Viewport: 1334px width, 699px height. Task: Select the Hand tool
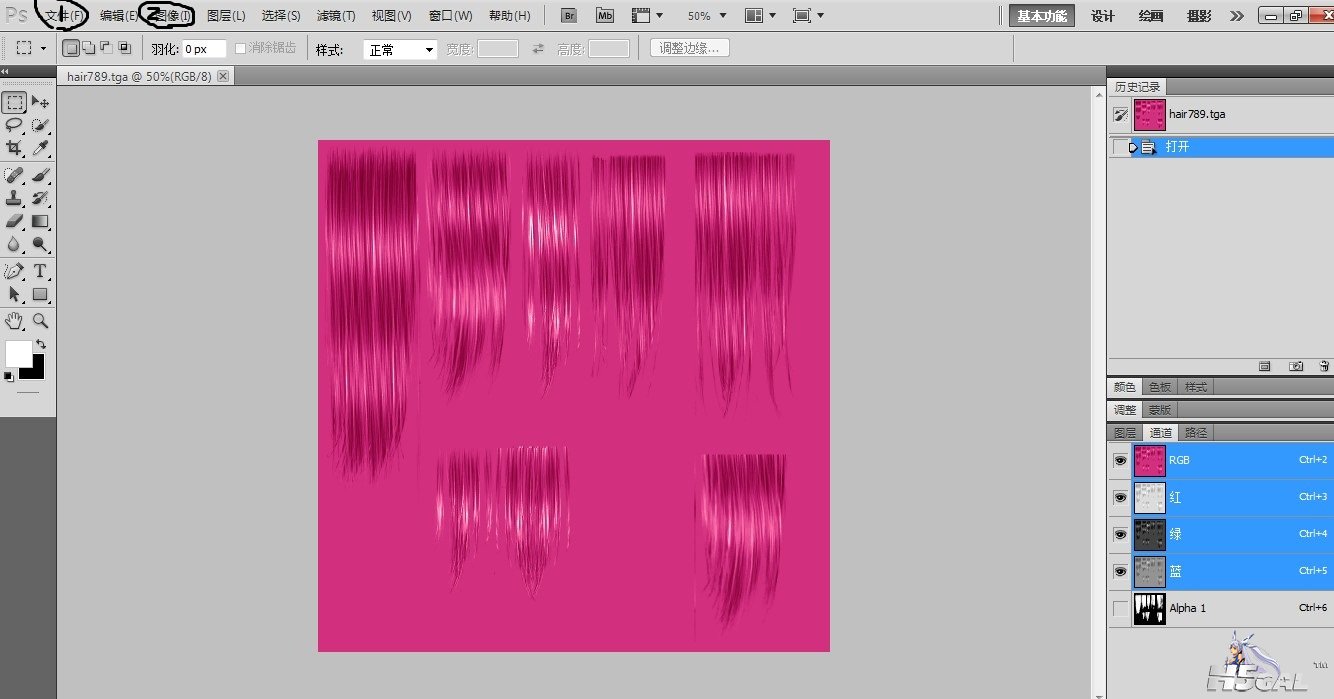14,321
